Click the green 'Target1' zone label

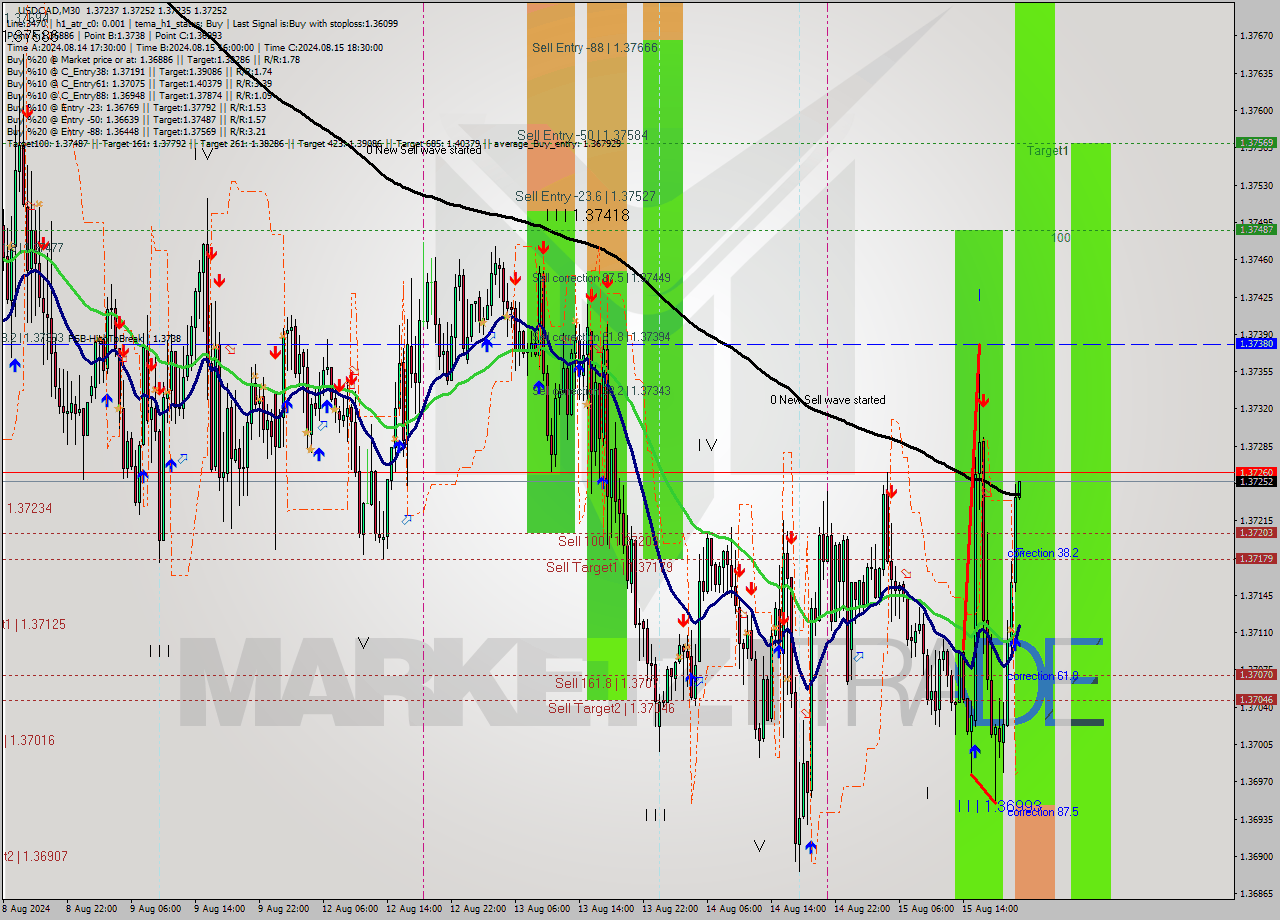point(1047,150)
